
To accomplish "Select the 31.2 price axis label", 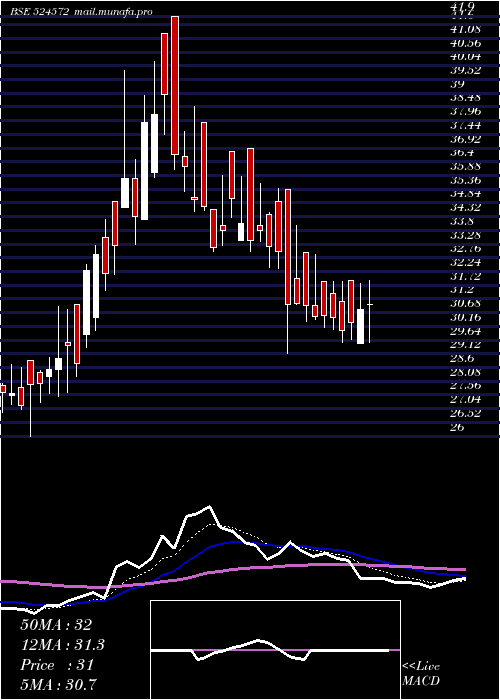I will (x=462, y=290).
